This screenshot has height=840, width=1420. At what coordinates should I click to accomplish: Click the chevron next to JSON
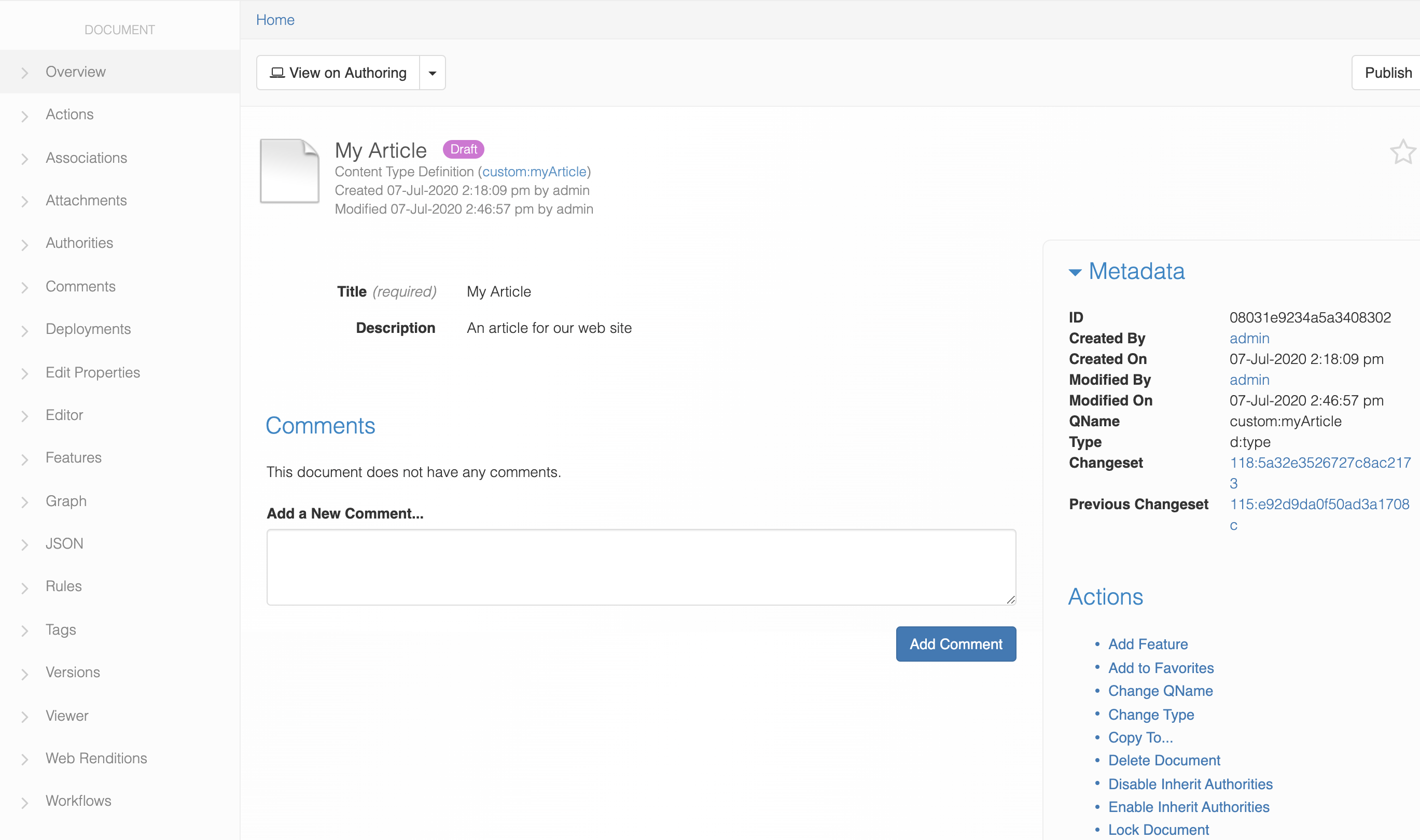tap(24, 544)
